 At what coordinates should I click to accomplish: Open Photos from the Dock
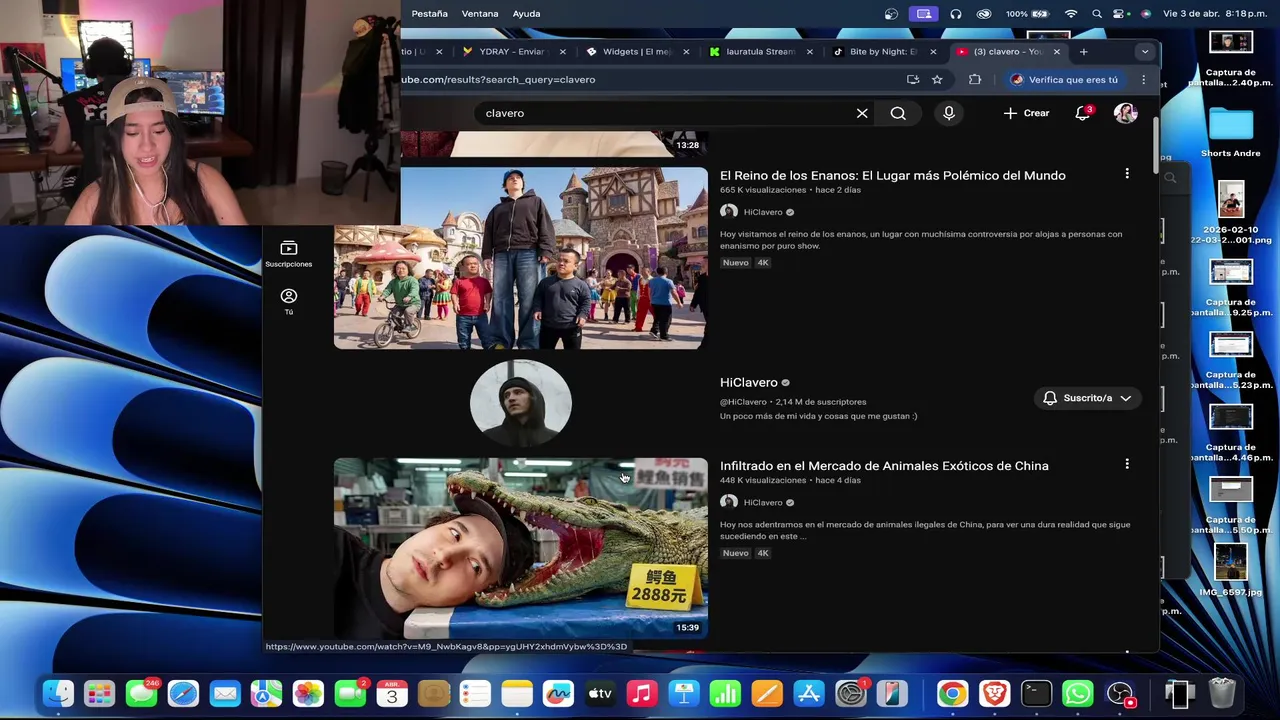pyautogui.click(x=308, y=693)
